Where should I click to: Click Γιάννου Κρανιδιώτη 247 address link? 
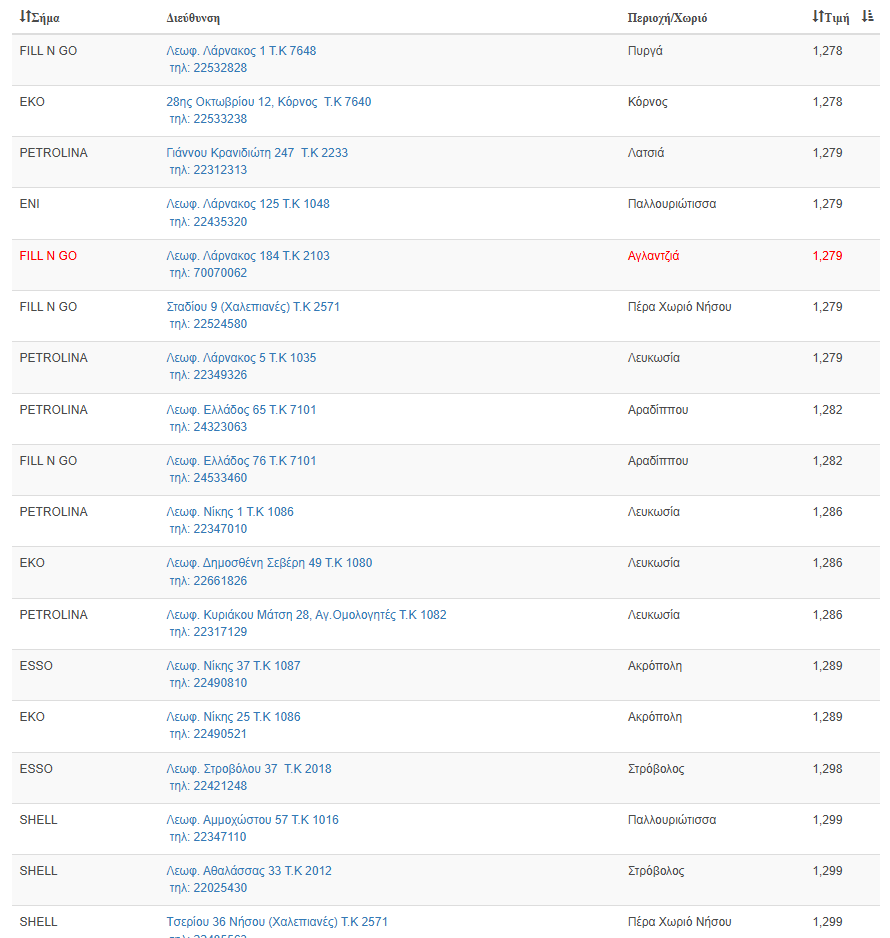tap(257, 153)
